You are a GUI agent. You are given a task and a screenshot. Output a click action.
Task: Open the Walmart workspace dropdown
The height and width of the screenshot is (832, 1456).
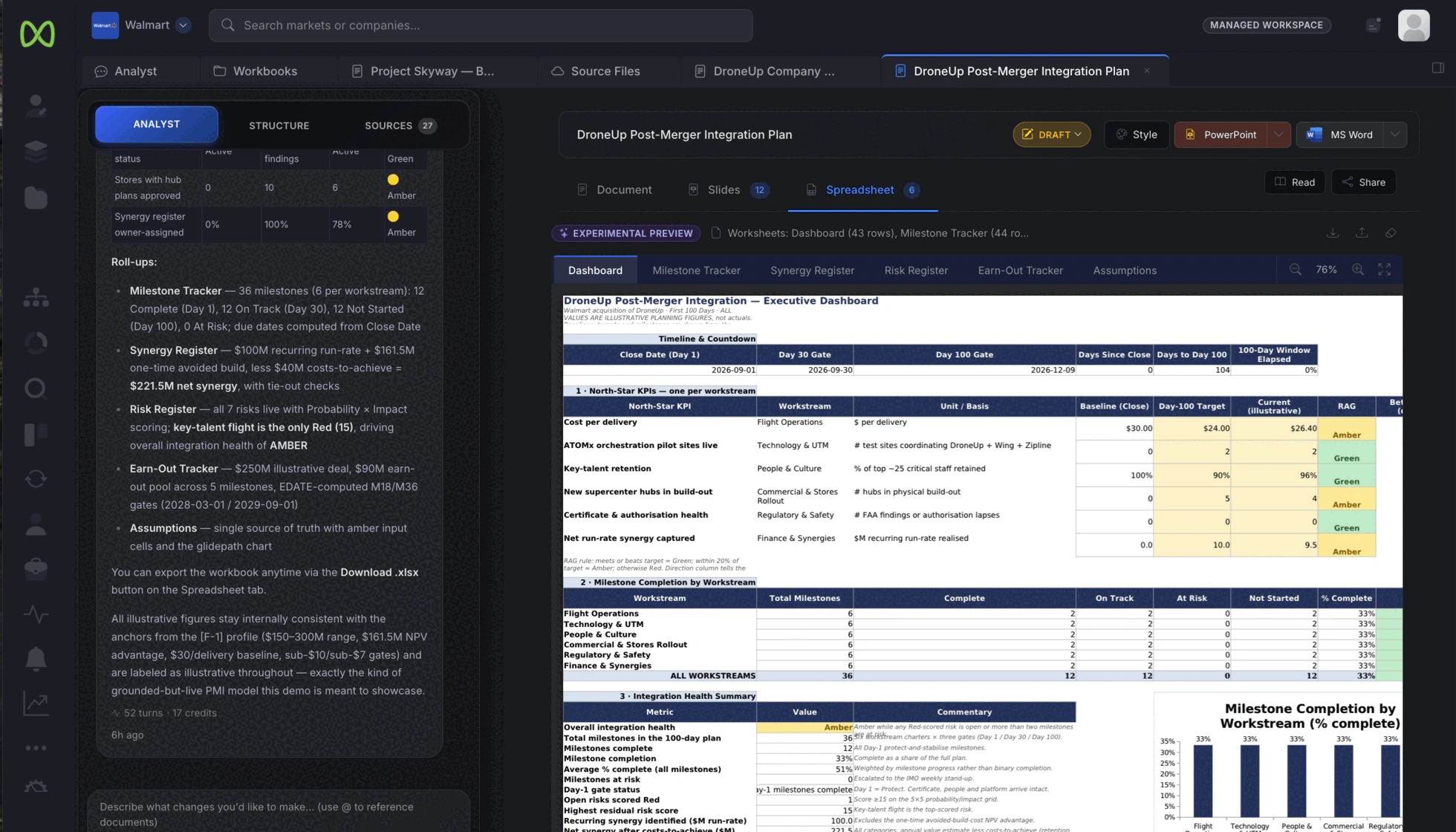[183, 25]
